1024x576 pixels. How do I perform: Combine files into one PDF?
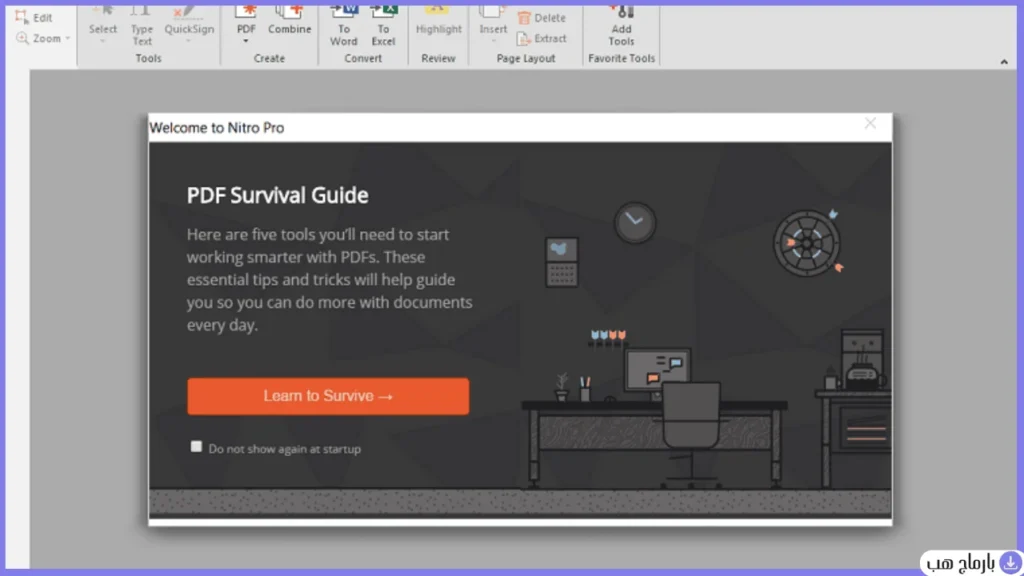[289, 21]
